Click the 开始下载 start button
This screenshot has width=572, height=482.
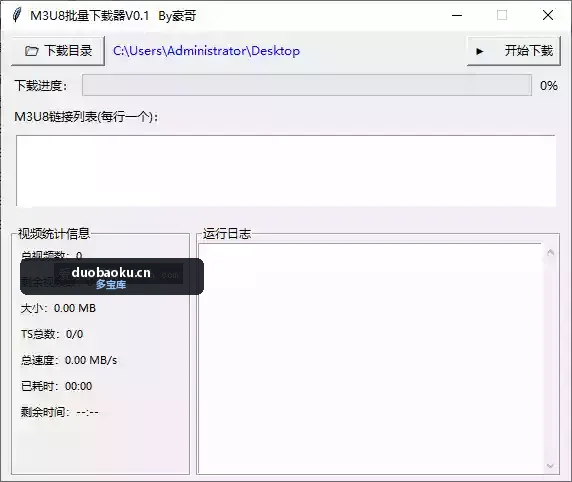point(514,51)
